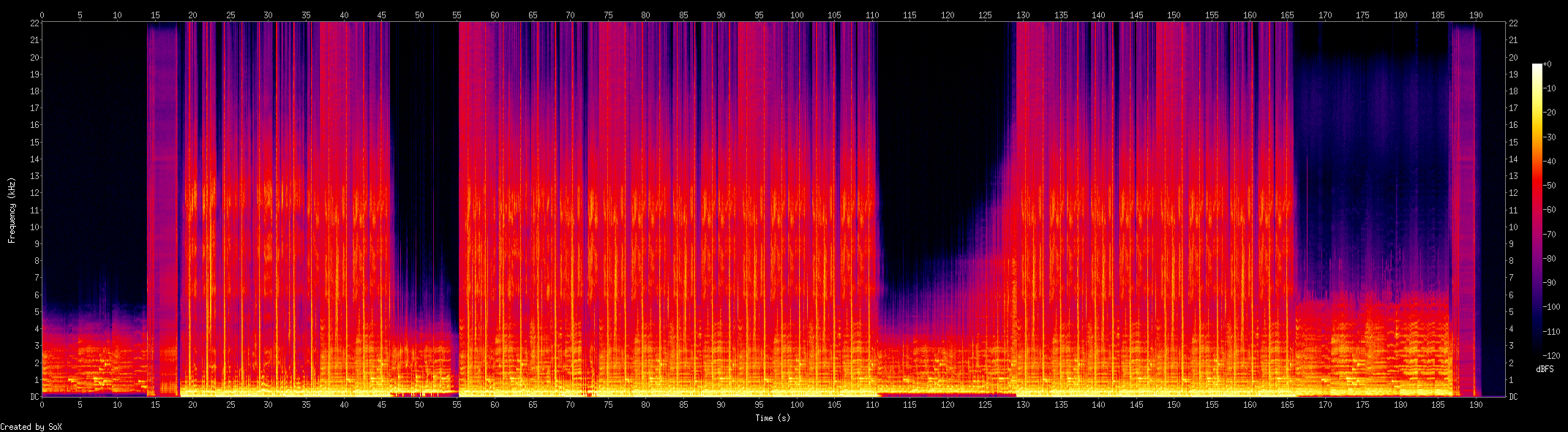The height and width of the screenshot is (432, 1568).
Task: Select the "+0" dBFS scale value
Action: click(x=1548, y=64)
